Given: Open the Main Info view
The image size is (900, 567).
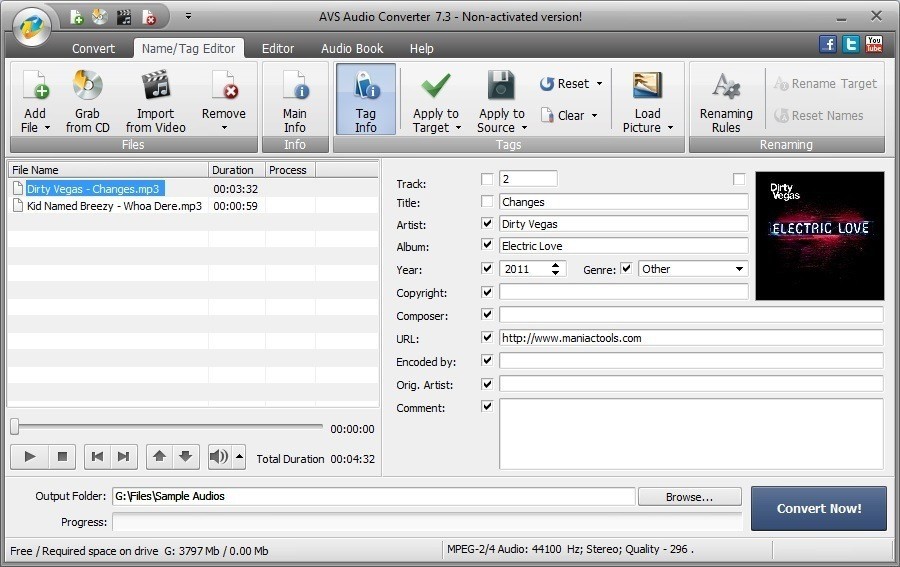Looking at the screenshot, I should pos(295,101).
